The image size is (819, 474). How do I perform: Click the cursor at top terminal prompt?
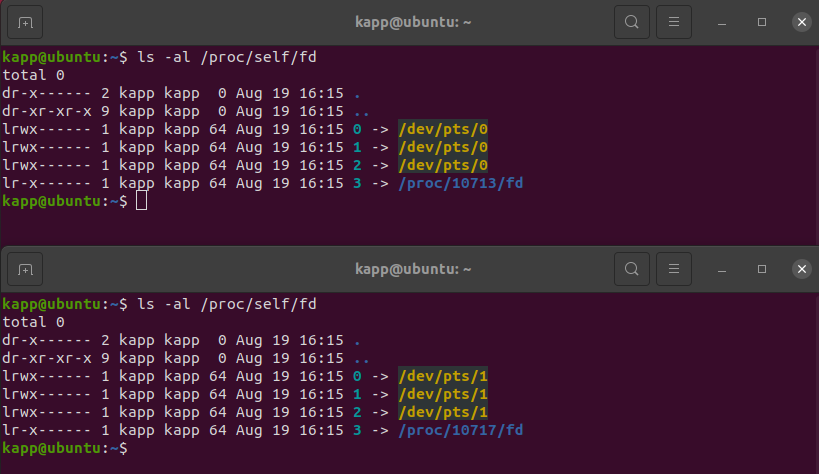tap(141, 201)
